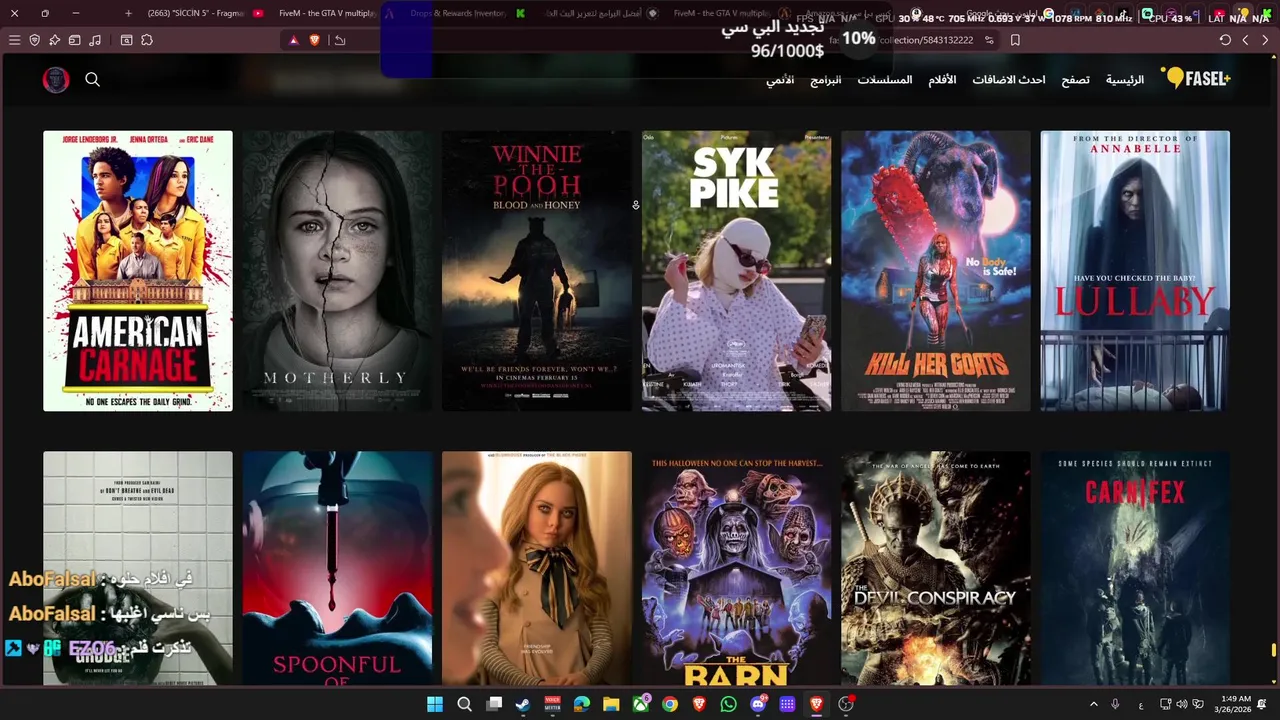Switch to Drops & Rewards Inventory tab
The image size is (1280, 720).
457,13
